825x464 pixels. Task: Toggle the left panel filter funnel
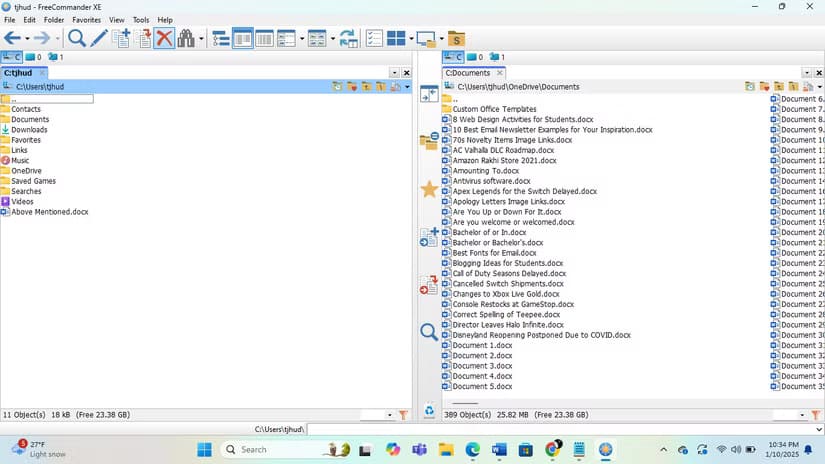403,414
